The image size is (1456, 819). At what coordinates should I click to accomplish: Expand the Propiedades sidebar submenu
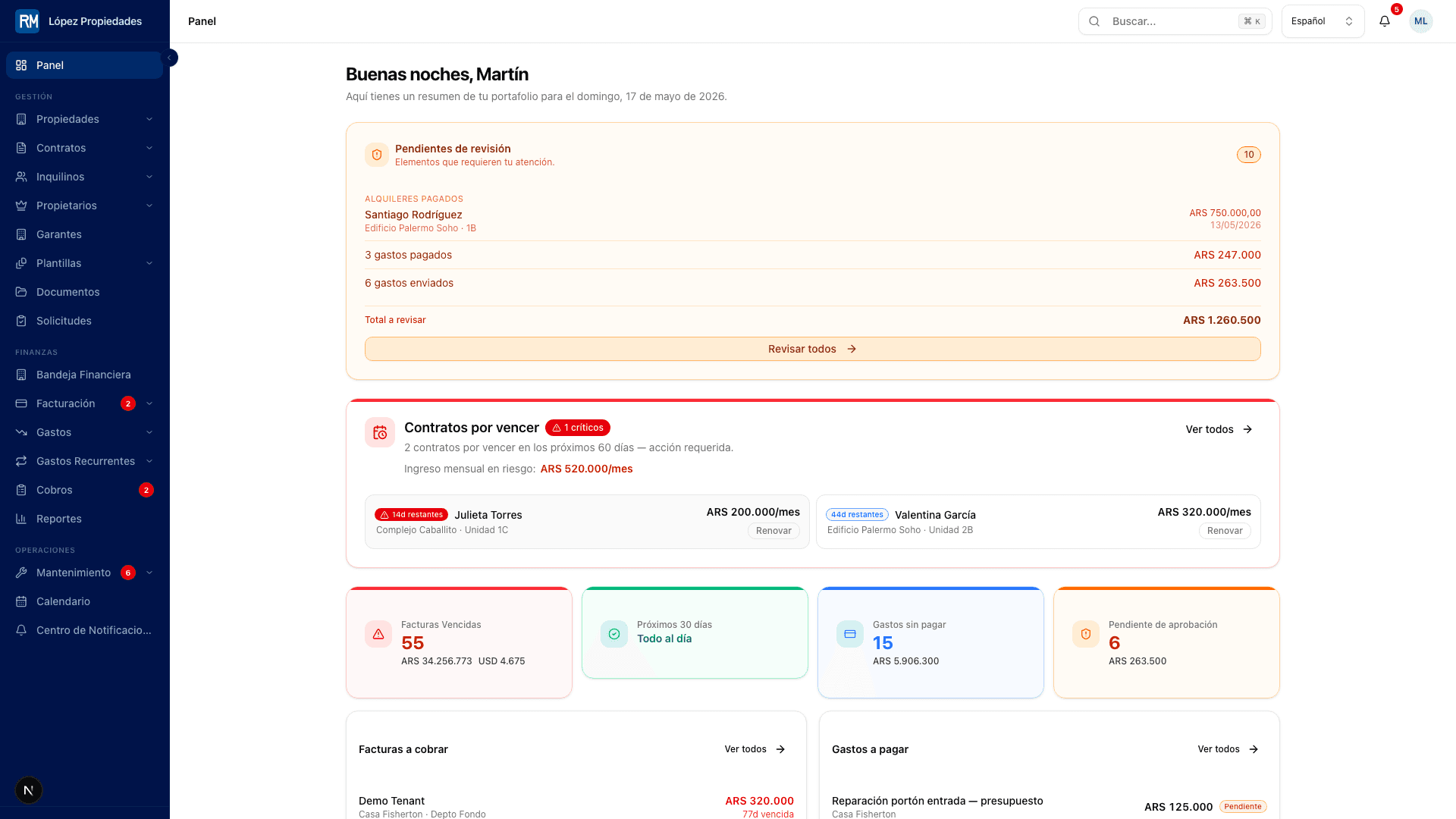(x=149, y=119)
